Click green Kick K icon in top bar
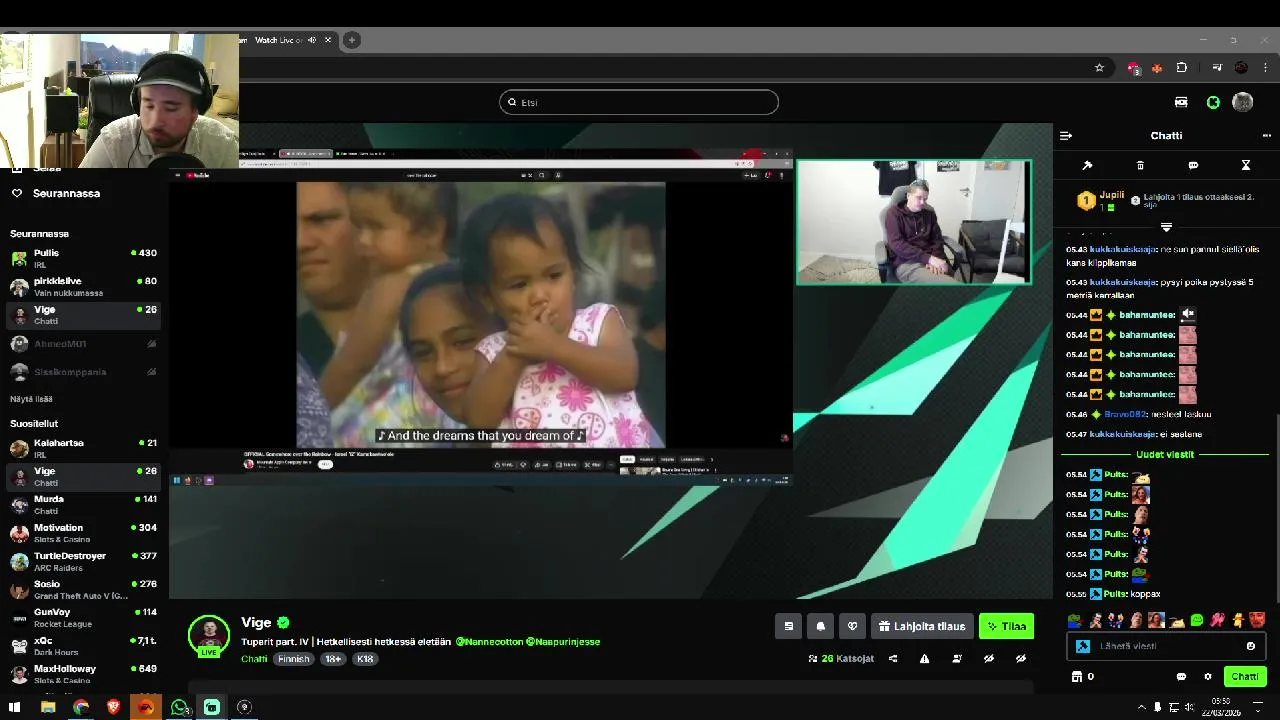This screenshot has width=1280, height=720. (1213, 102)
